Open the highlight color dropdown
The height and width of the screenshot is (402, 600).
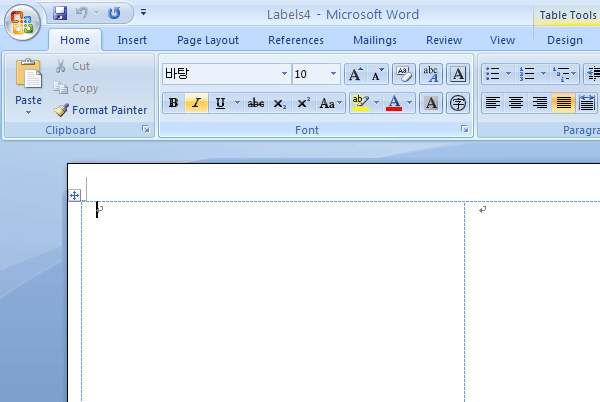[377, 103]
